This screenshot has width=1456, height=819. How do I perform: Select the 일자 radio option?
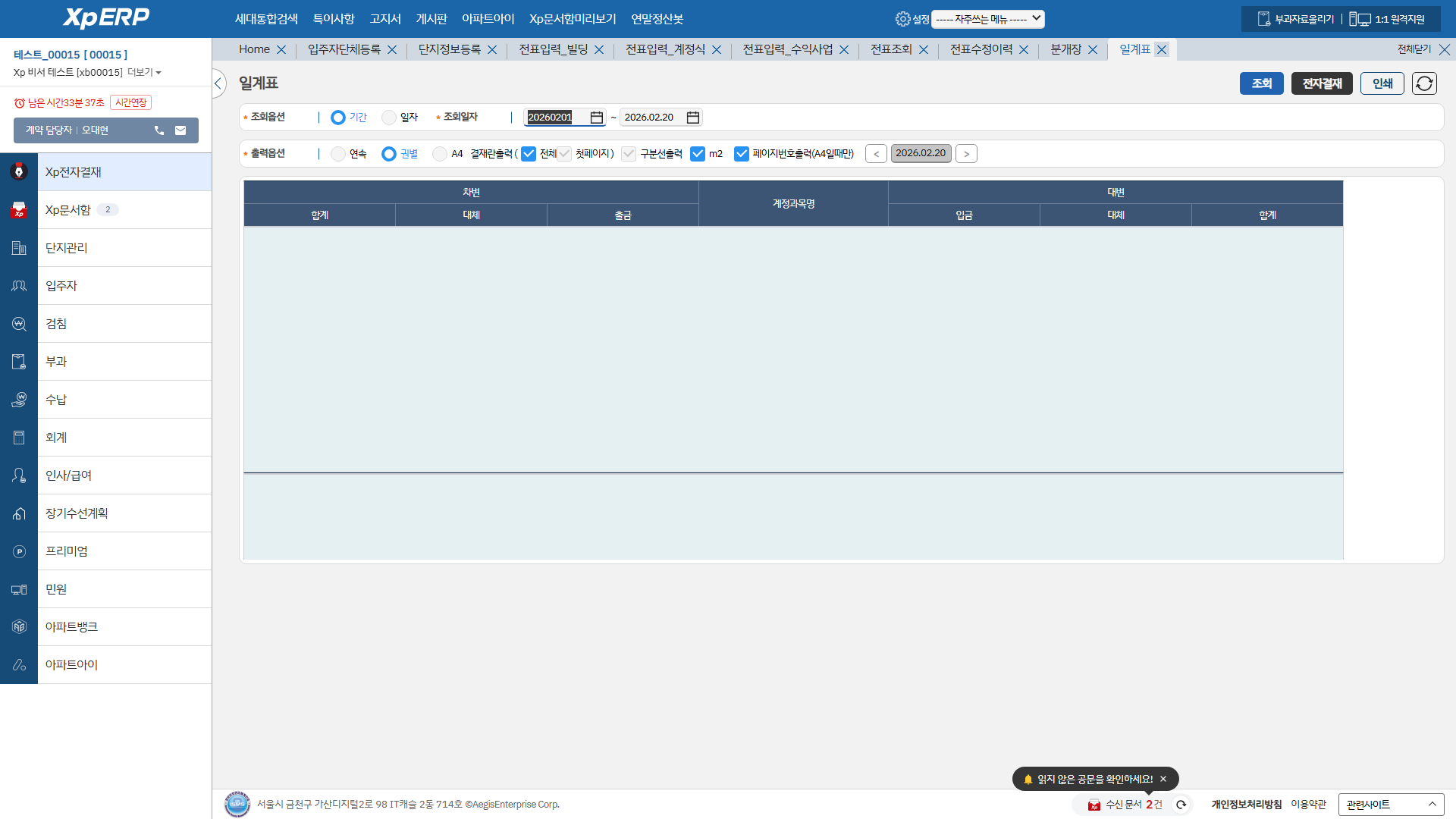[x=389, y=118]
